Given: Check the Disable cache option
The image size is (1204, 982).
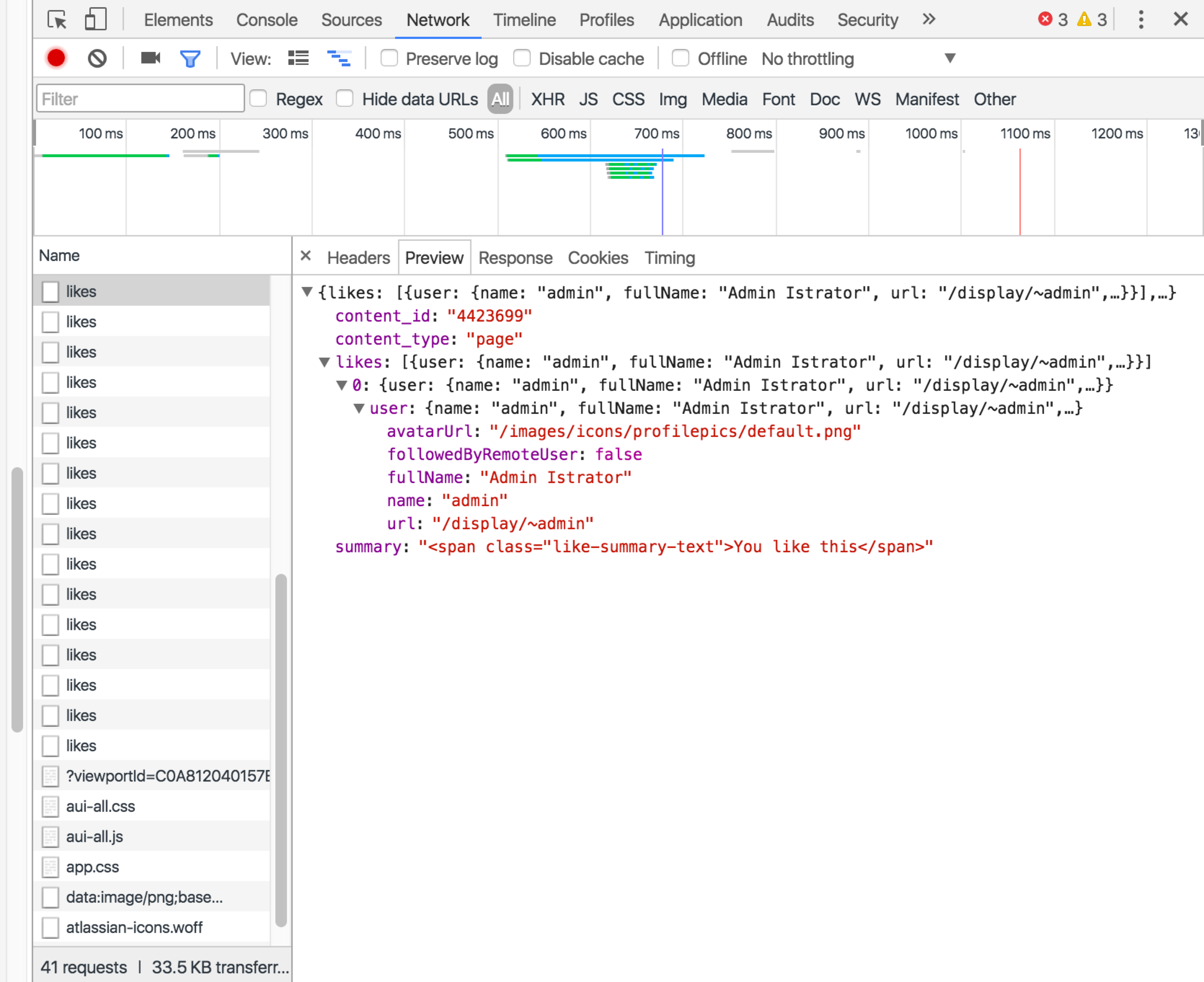Looking at the screenshot, I should pos(521,58).
